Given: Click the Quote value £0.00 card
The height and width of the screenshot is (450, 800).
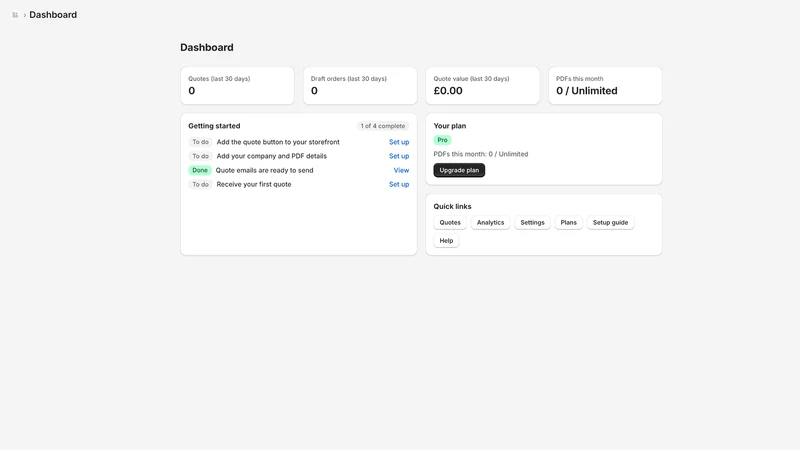Looking at the screenshot, I should (483, 86).
